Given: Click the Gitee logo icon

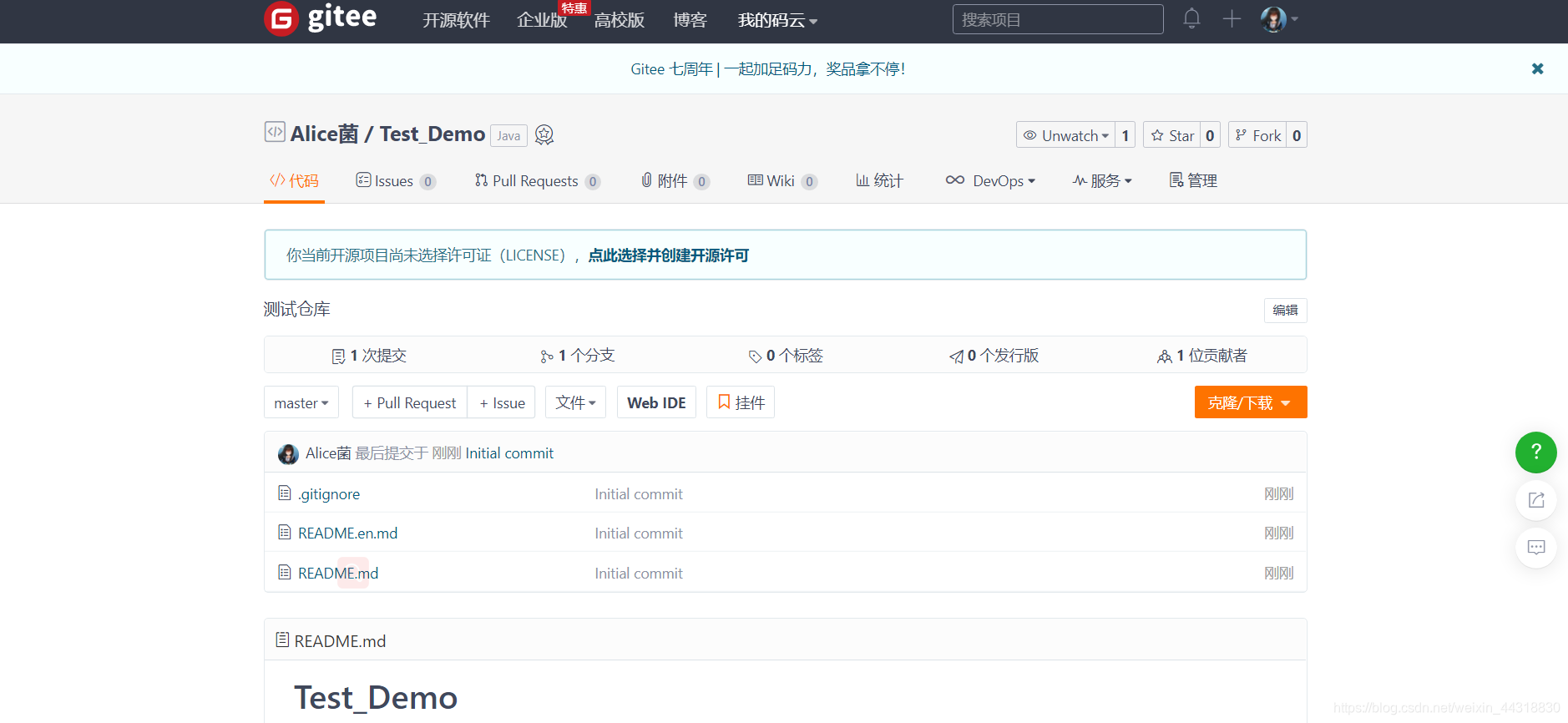Looking at the screenshot, I should coord(281,18).
